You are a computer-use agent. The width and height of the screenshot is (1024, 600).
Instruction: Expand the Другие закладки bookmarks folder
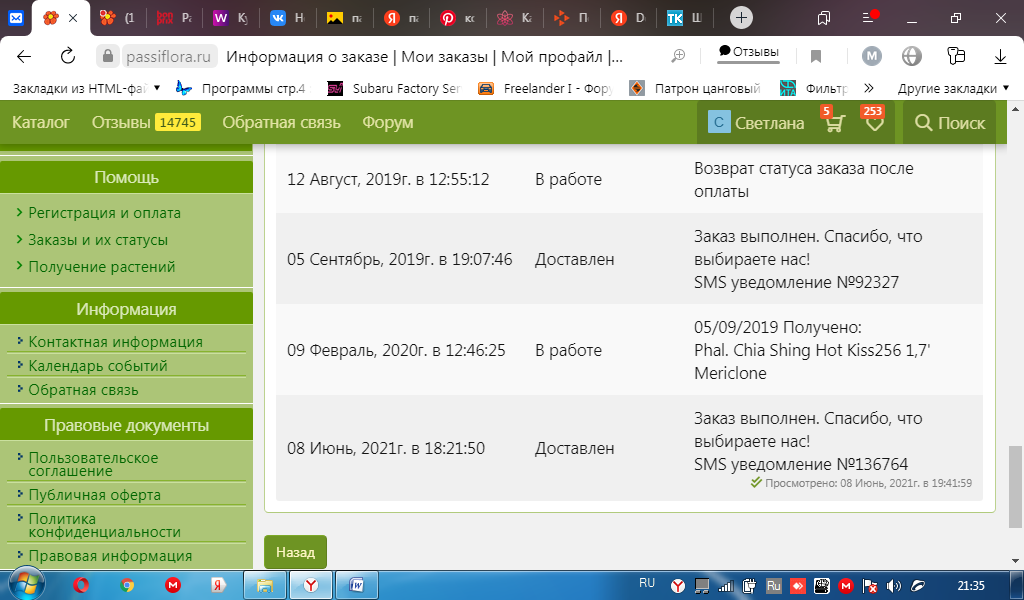[x=952, y=88]
